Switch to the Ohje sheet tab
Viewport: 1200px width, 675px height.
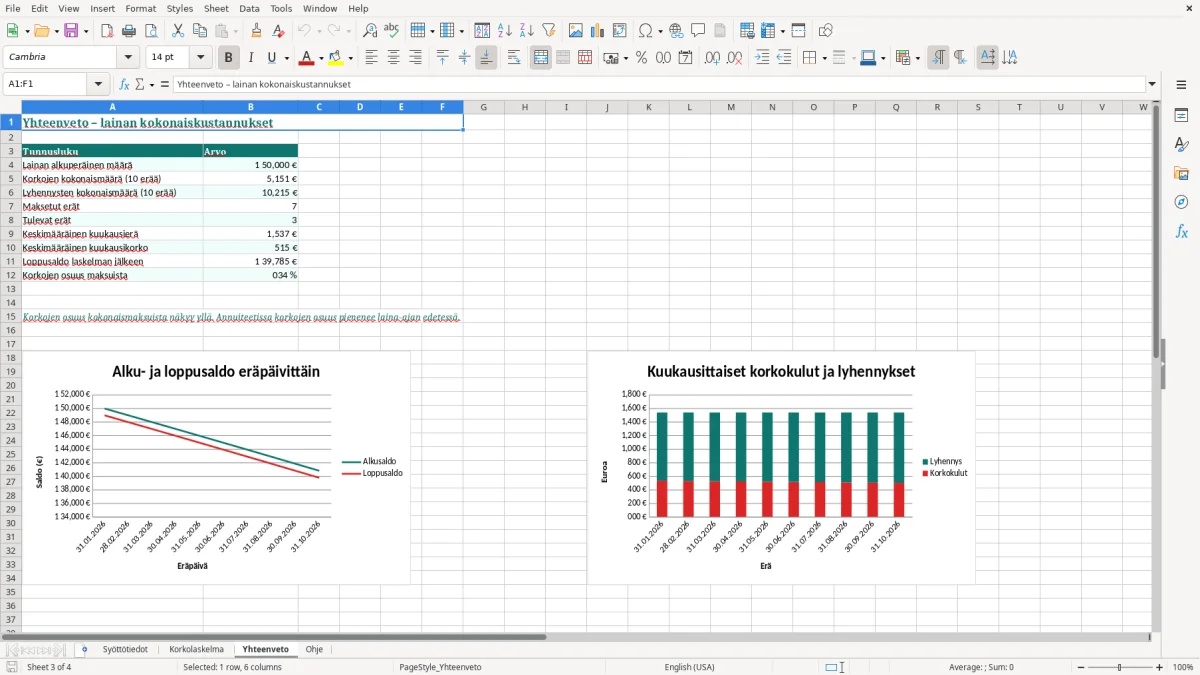(x=314, y=650)
